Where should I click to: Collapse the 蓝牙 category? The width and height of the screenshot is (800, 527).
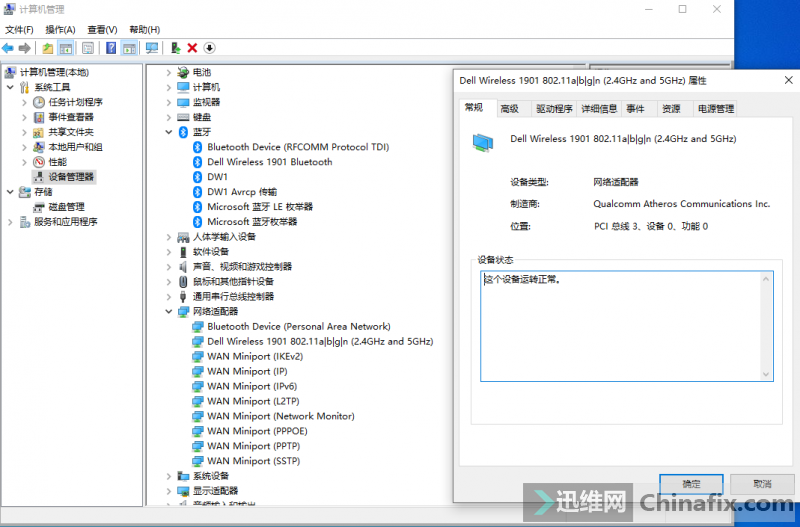(x=168, y=132)
